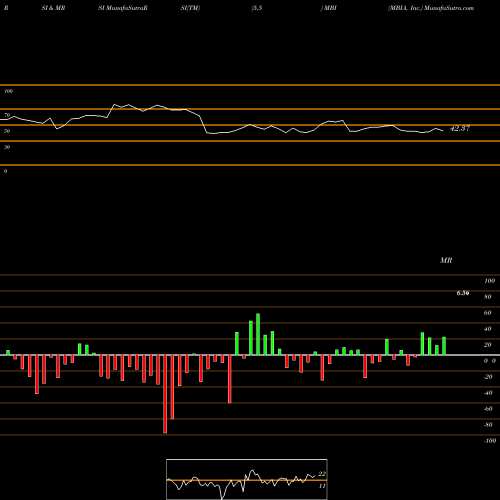The height and width of the screenshot is (500, 500).
Task: Click the -20 label on the MR axis
Action: point(488,377)
